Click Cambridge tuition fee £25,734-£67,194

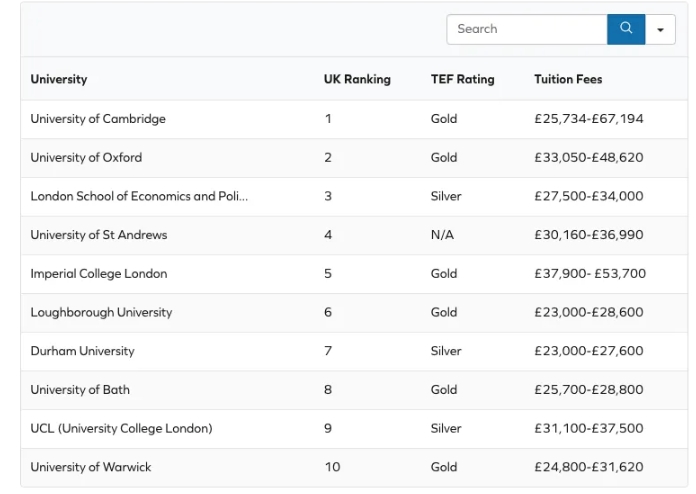589,119
